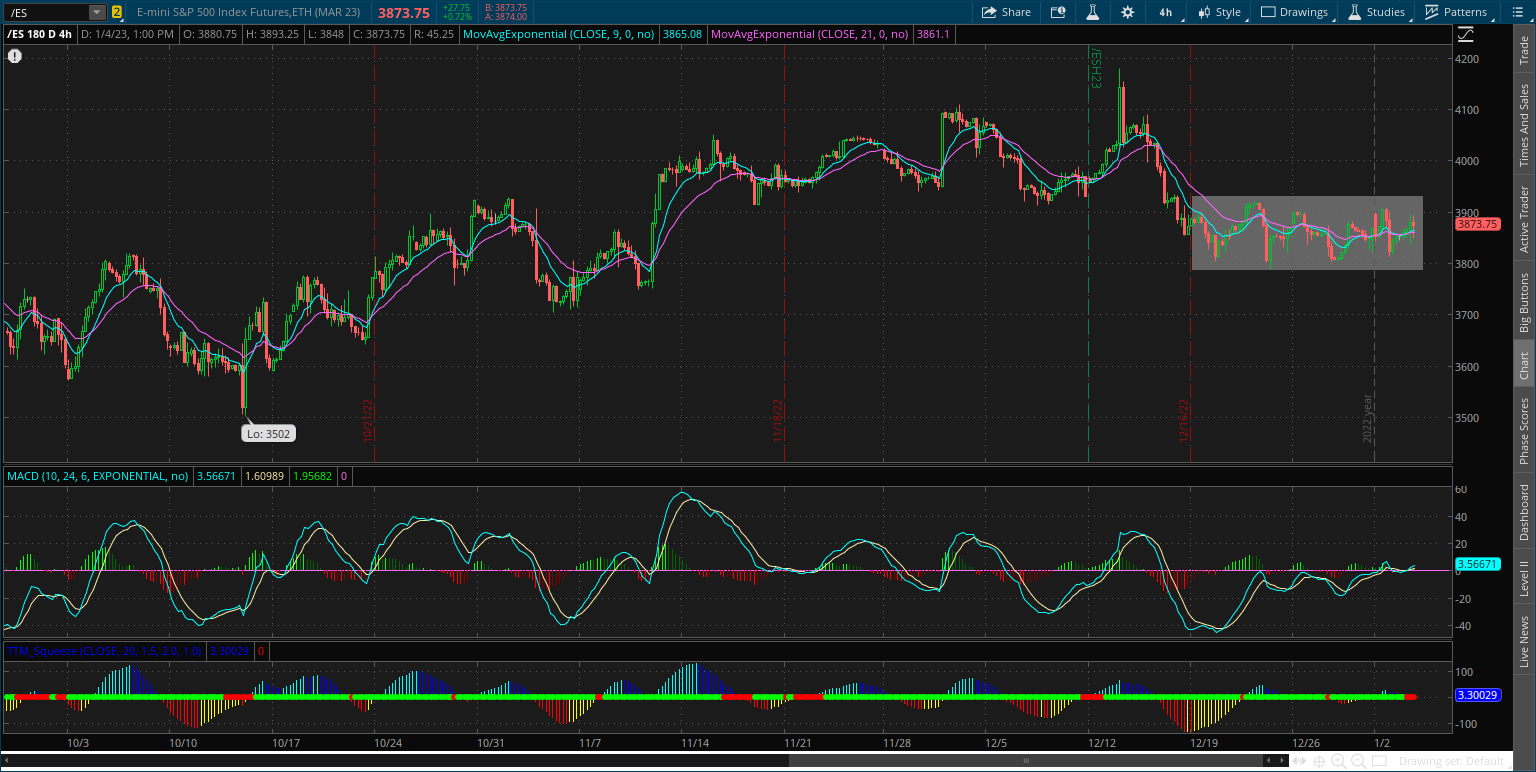The image size is (1536, 772).
Task: Click the zoom out magnifier icon
Action: (x=1357, y=761)
